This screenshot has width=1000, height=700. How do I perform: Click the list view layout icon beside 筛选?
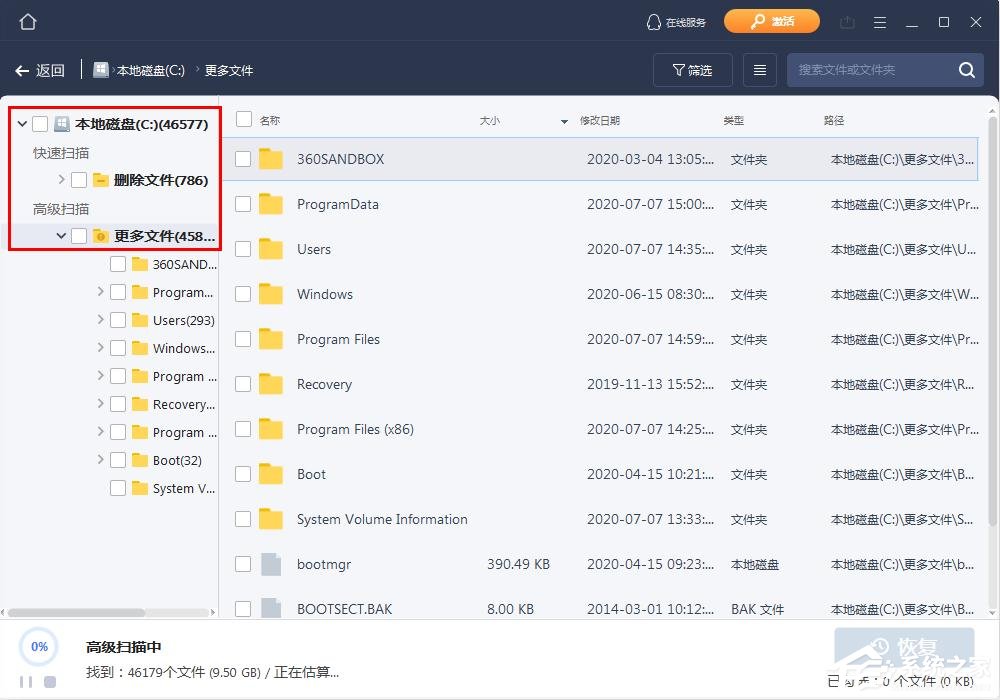click(759, 70)
